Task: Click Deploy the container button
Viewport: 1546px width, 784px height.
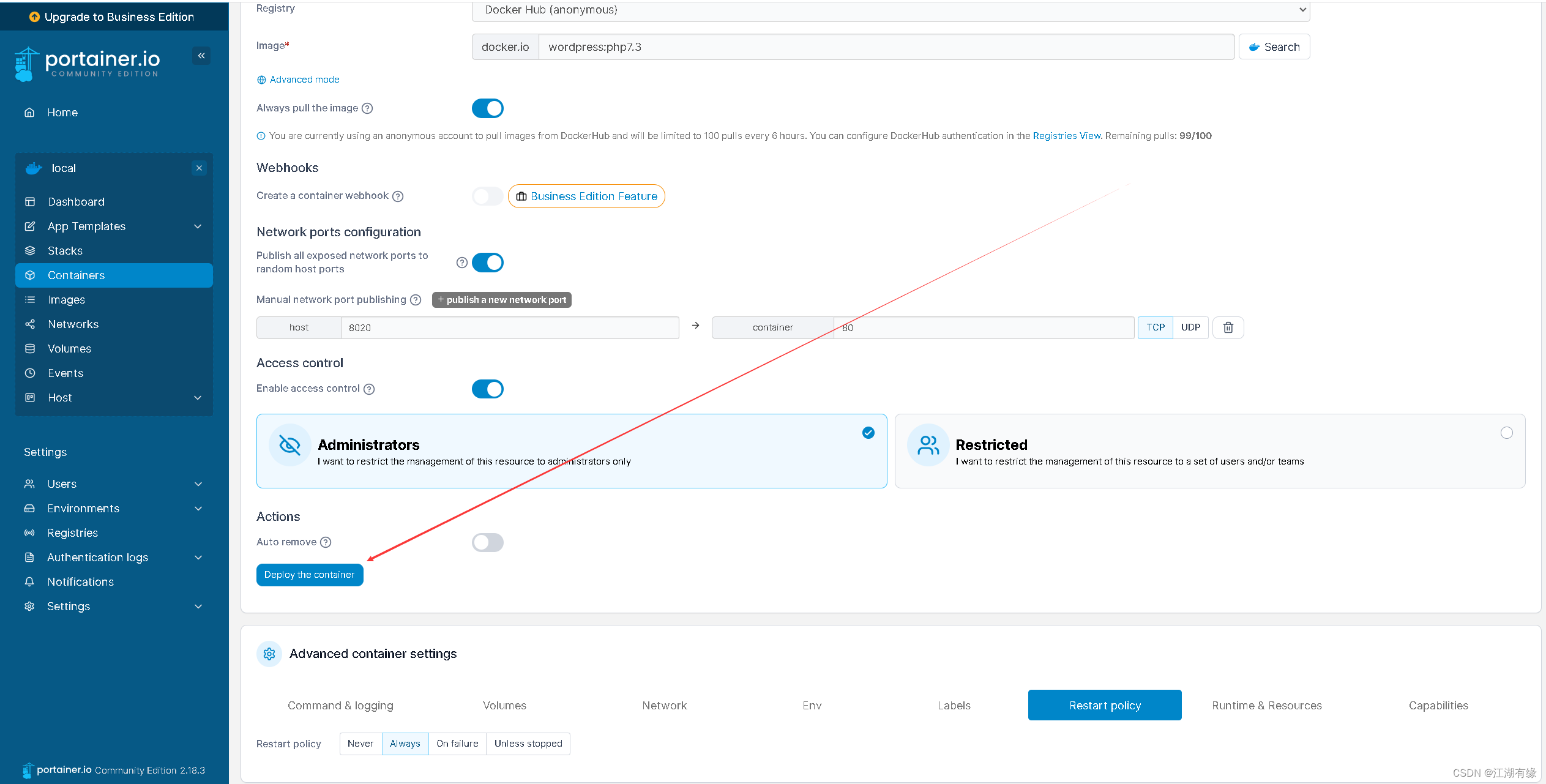Action: 309,574
